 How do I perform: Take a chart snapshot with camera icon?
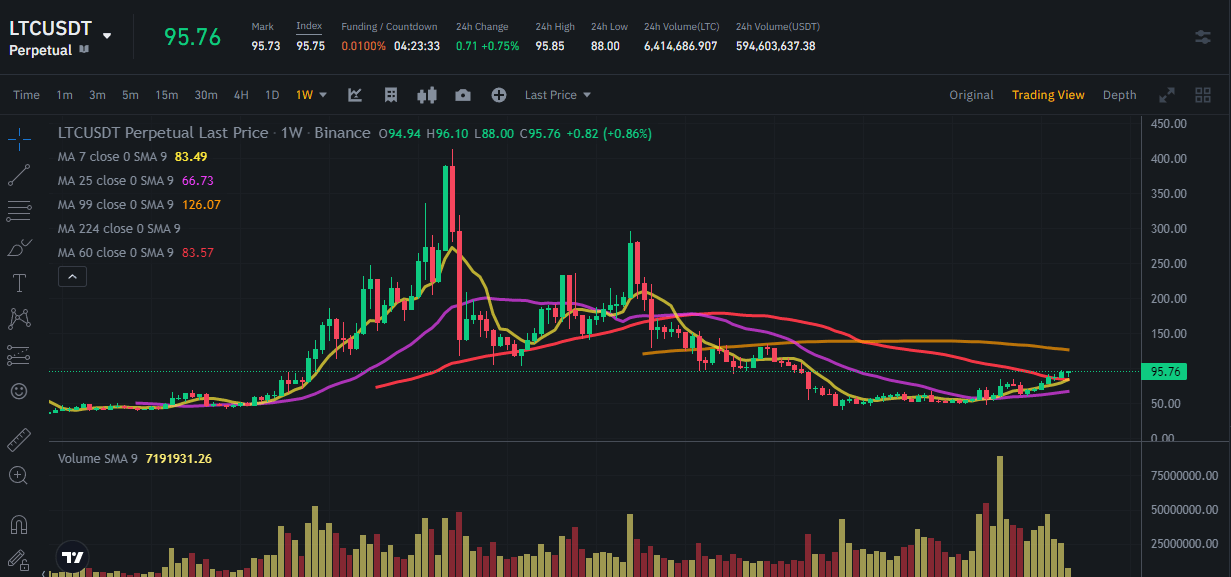coord(463,95)
